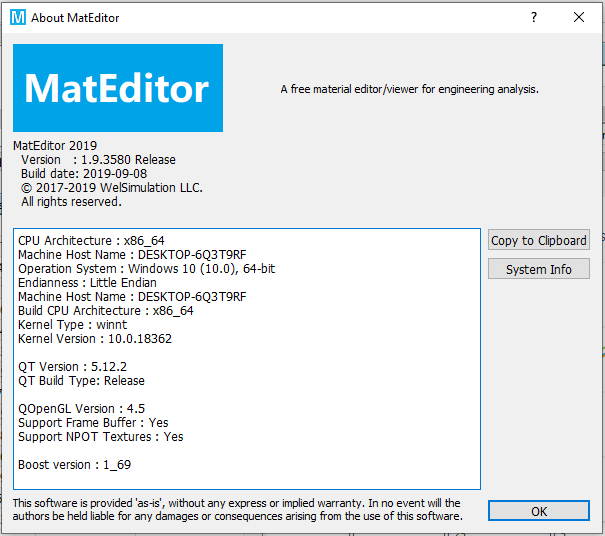605x536 pixels.
Task: Copy system details to clipboard
Action: (539, 240)
